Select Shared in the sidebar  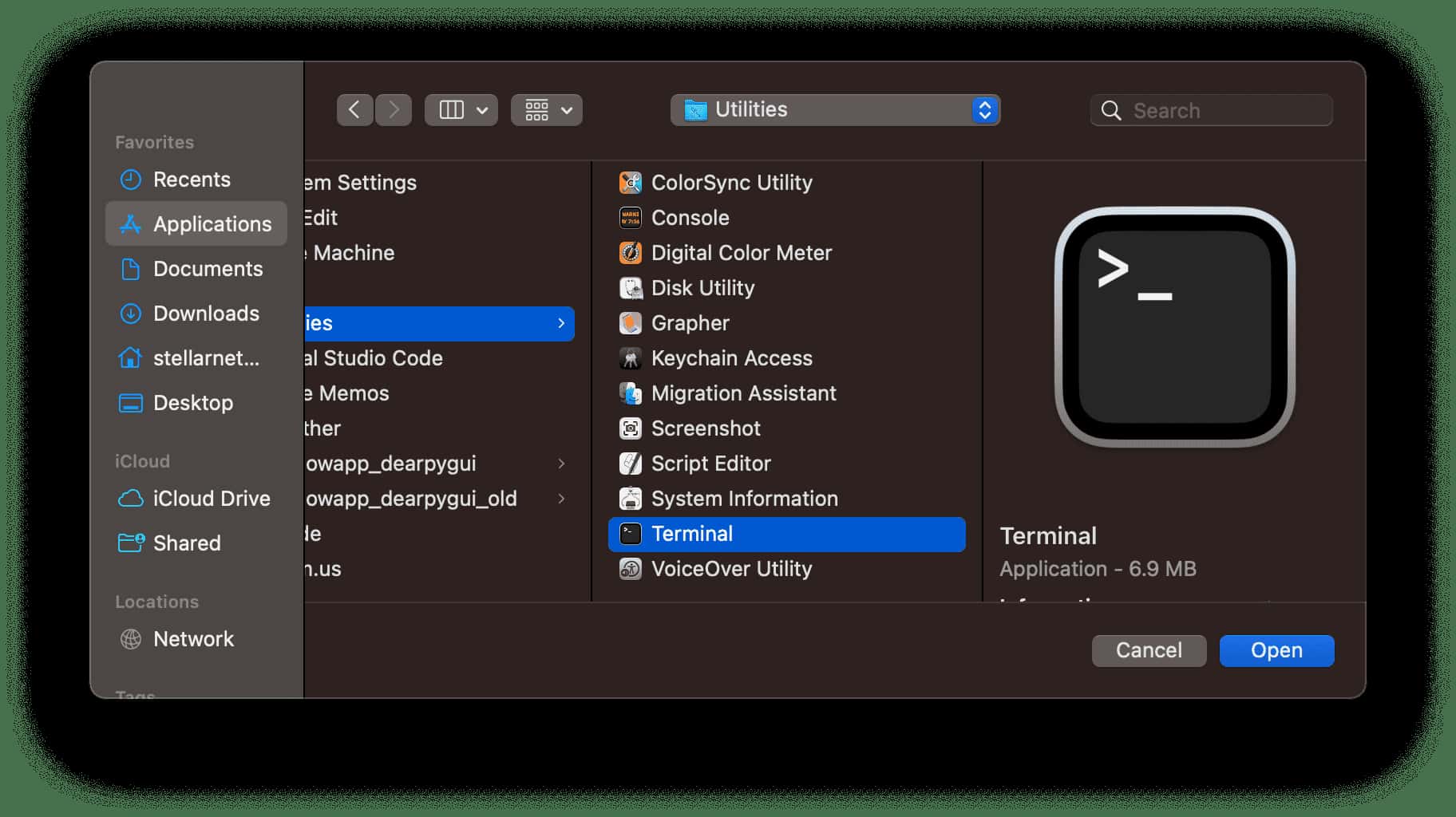click(x=196, y=543)
